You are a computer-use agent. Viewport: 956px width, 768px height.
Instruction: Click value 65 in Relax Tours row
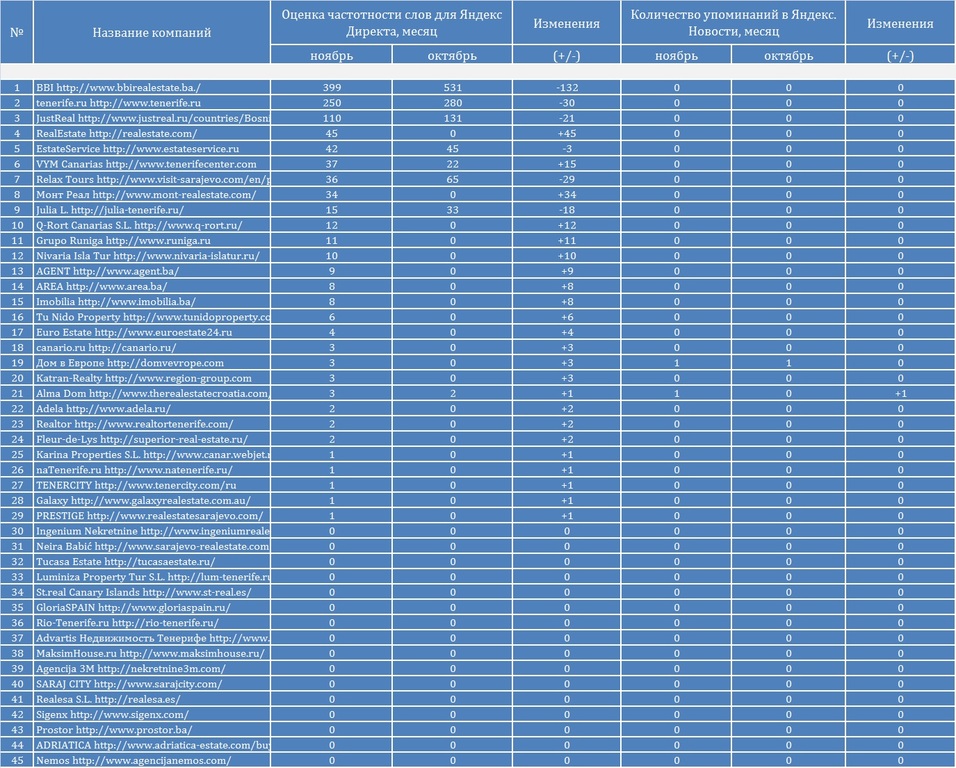452,179
